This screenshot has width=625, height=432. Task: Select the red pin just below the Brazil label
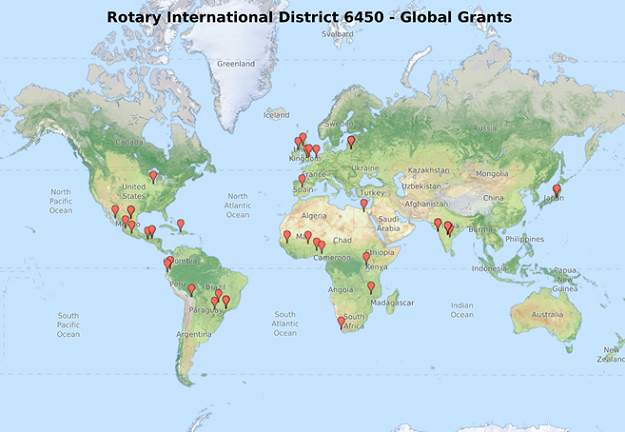(x=218, y=295)
